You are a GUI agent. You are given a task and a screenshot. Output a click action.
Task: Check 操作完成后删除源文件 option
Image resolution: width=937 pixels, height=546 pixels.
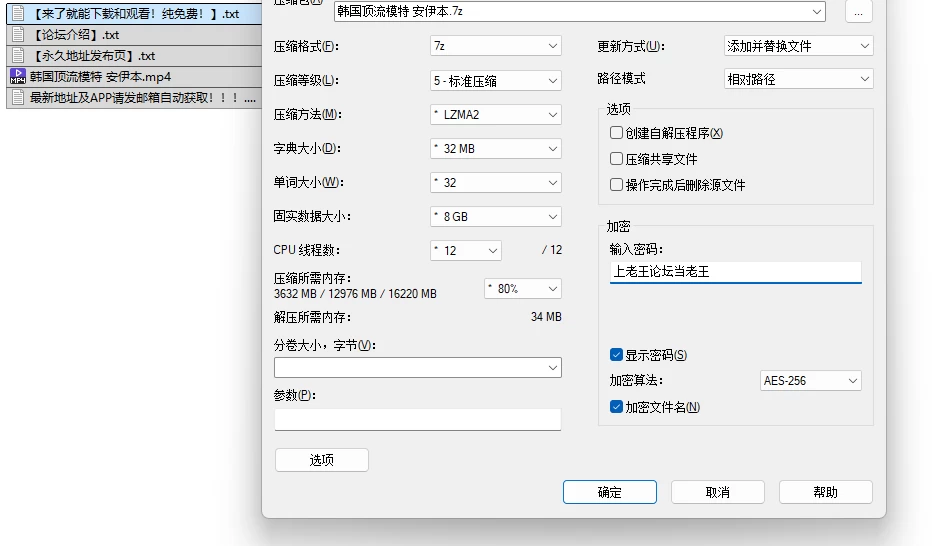pos(616,185)
